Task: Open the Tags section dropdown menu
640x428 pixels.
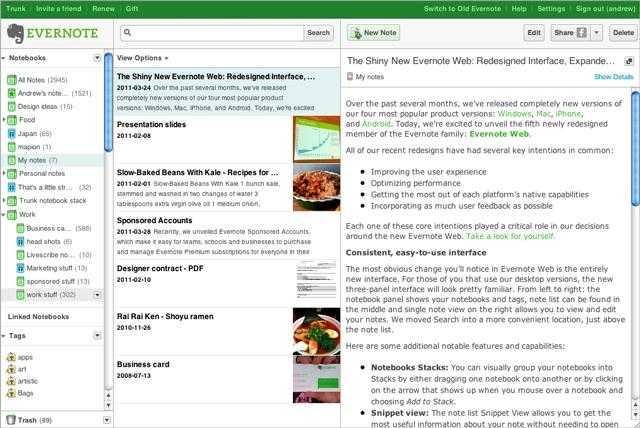Action: [97, 336]
